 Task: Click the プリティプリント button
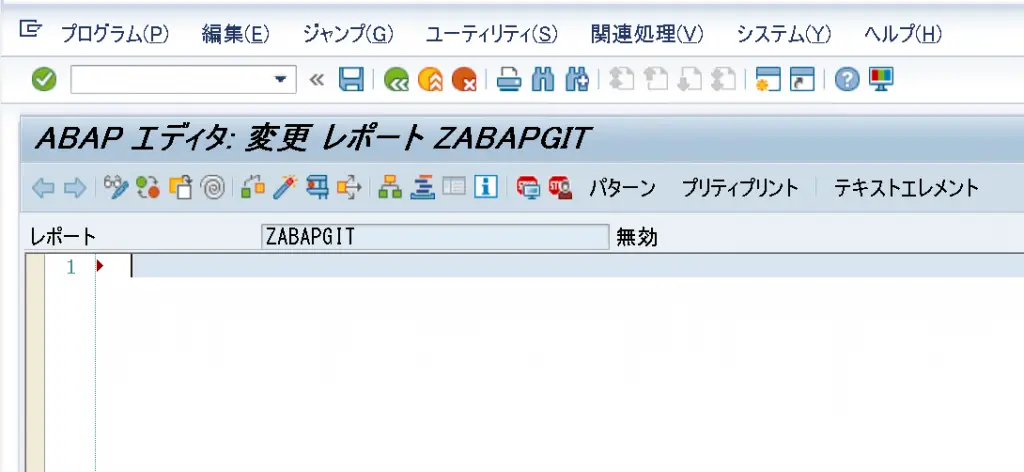tap(740, 189)
